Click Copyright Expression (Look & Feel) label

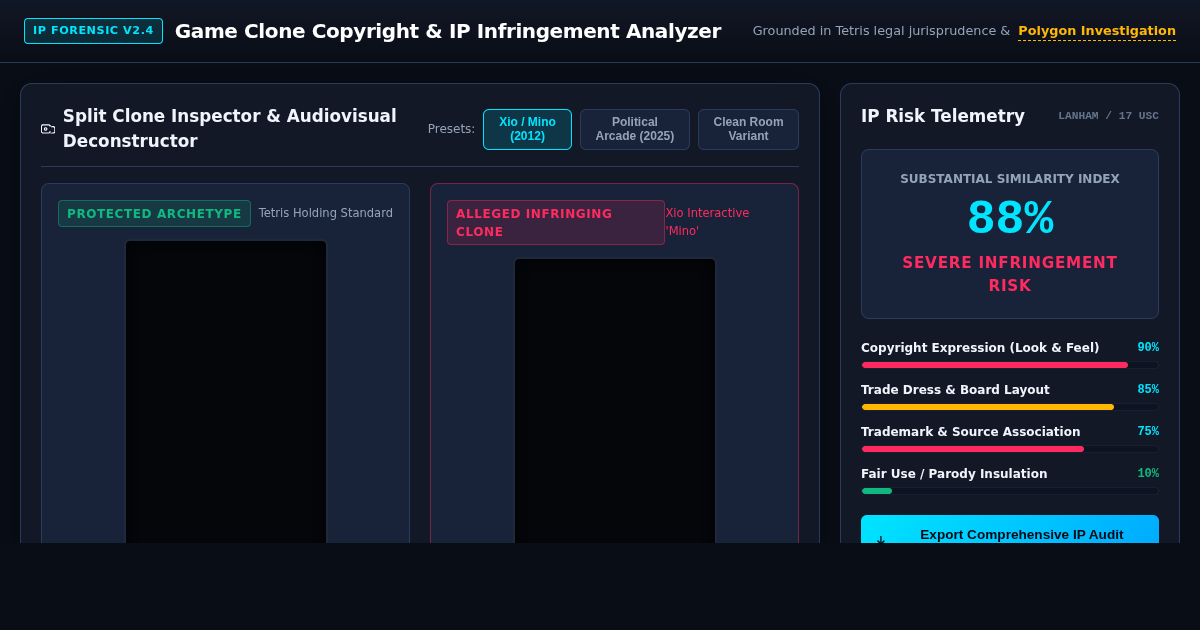(x=980, y=348)
